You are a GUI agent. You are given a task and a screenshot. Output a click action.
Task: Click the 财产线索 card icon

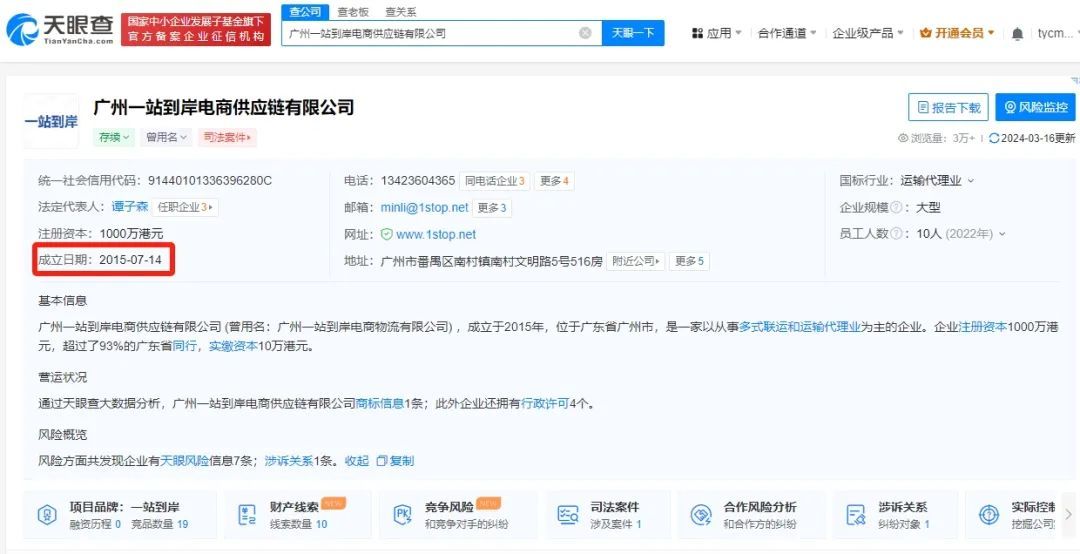pos(246,515)
